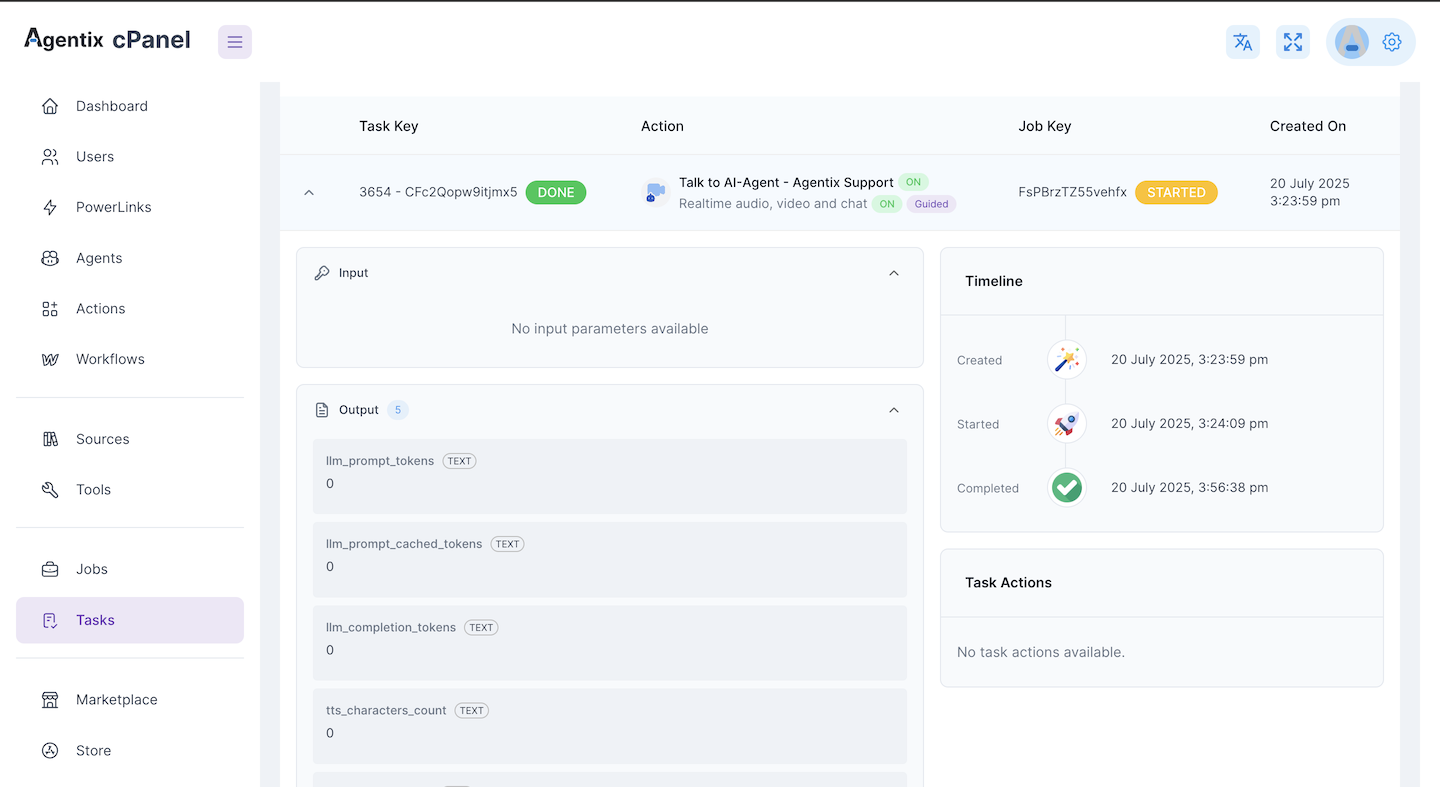Open the Dashboard menu item
This screenshot has width=1440, height=787.
[111, 106]
